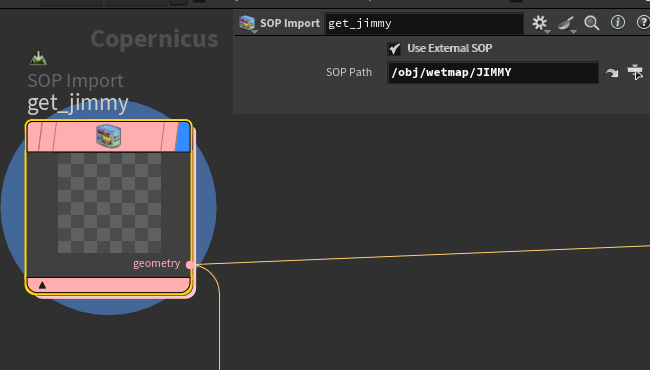
Task: Click the green import badge above the node
Action: [39, 58]
